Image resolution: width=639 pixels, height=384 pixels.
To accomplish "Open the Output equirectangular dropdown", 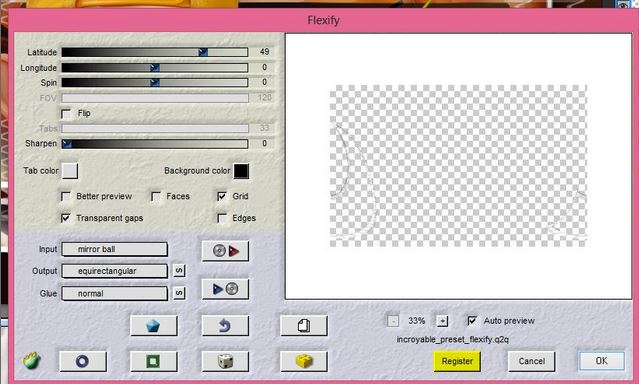I will click(115, 271).
